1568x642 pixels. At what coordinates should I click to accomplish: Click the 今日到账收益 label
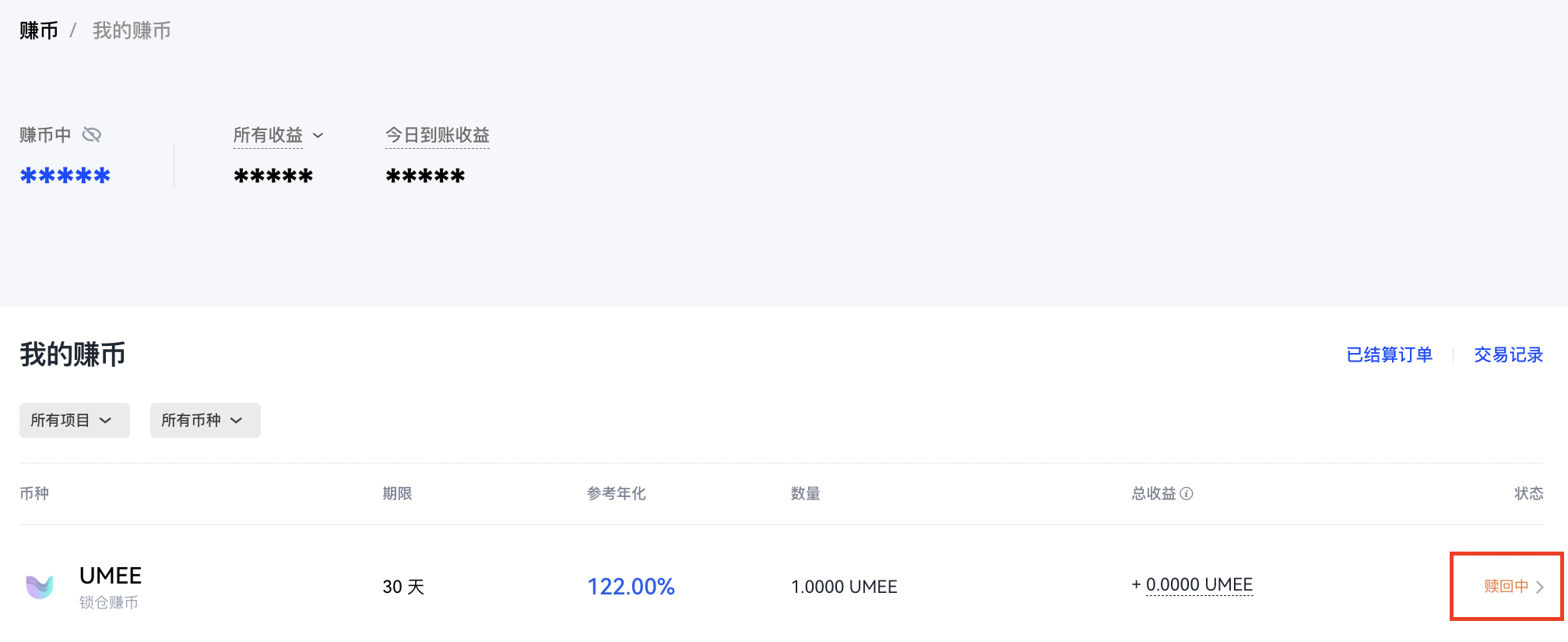click(x=438, y=136)
